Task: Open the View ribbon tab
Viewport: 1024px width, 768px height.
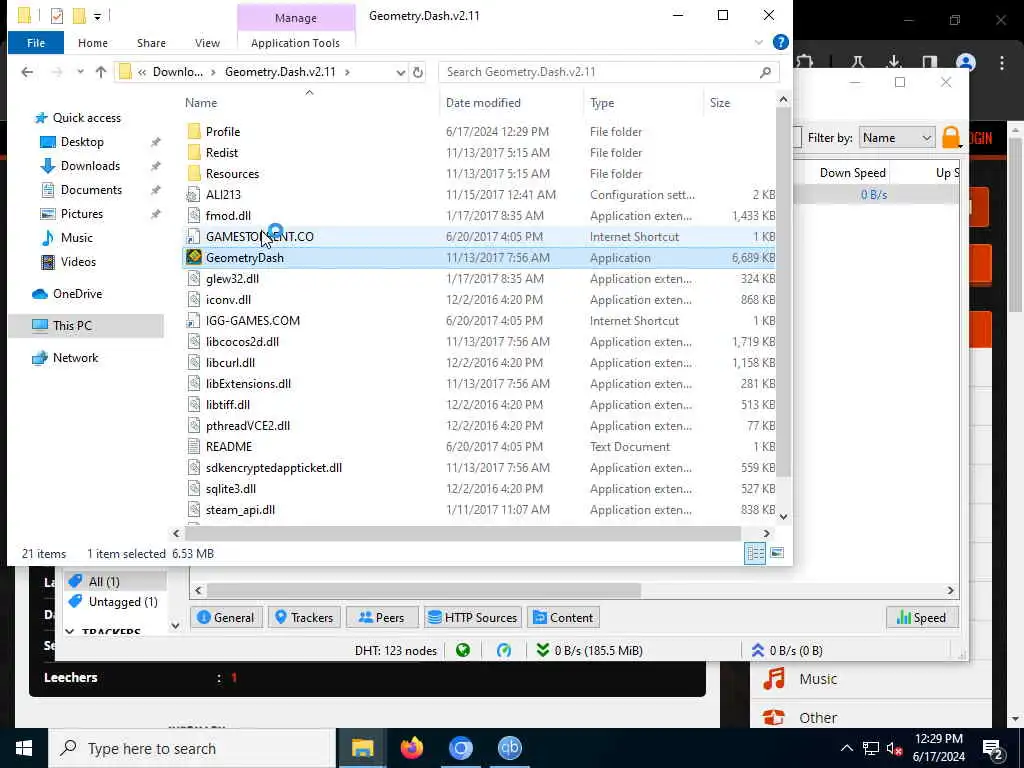Action: tap(207, 42)
